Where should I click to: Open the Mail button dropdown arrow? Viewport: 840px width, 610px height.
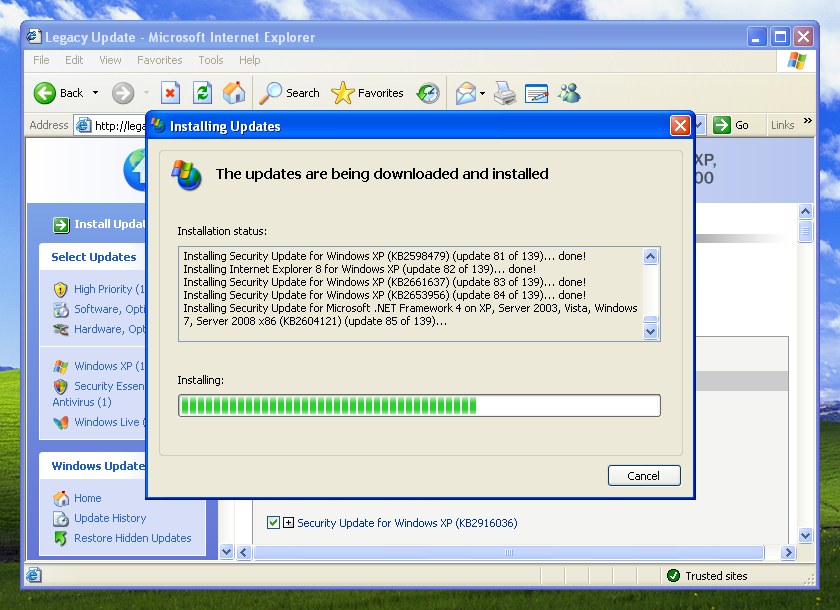point(482,93)
